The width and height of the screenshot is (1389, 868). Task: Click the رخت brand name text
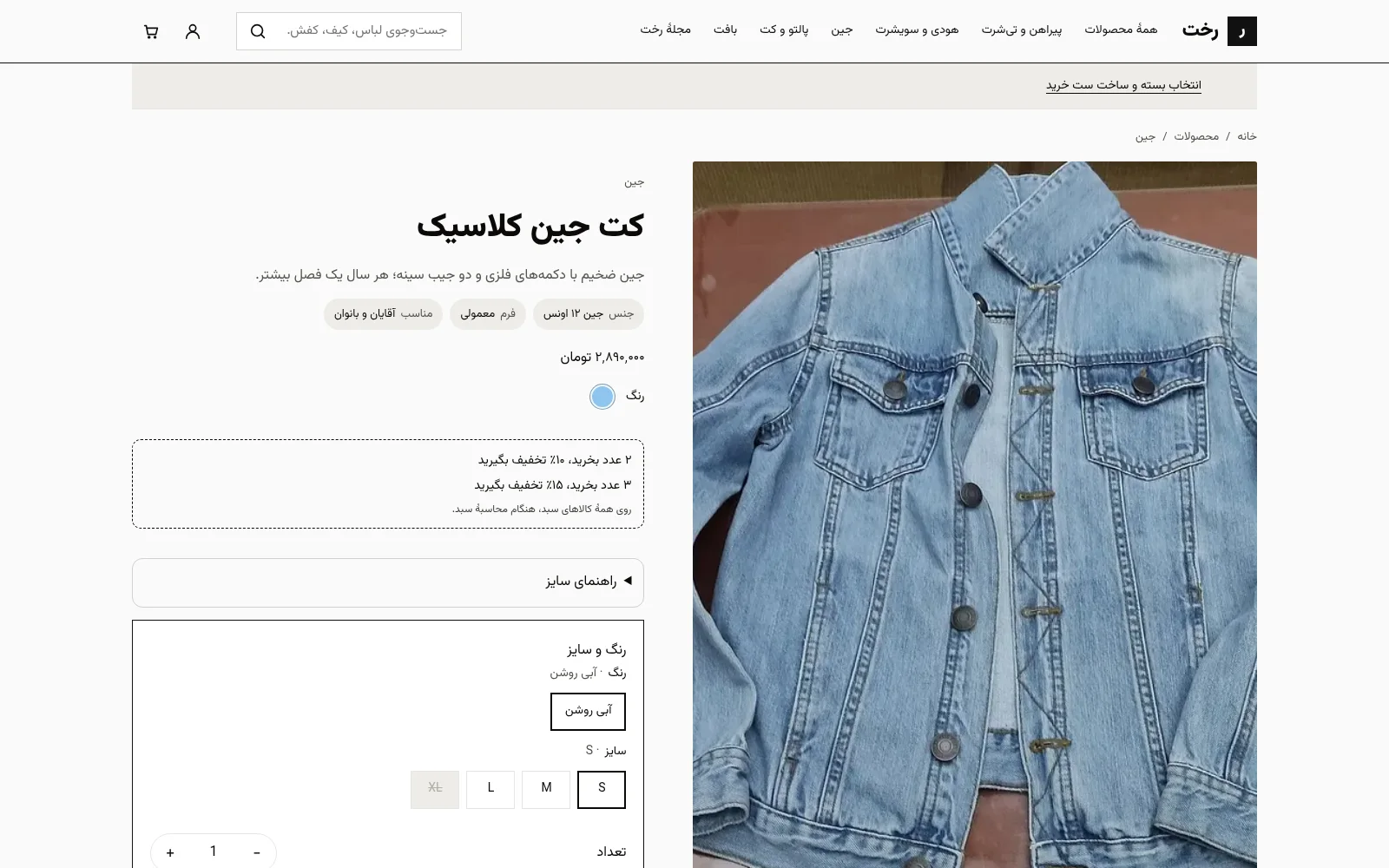coord(1200,31)
